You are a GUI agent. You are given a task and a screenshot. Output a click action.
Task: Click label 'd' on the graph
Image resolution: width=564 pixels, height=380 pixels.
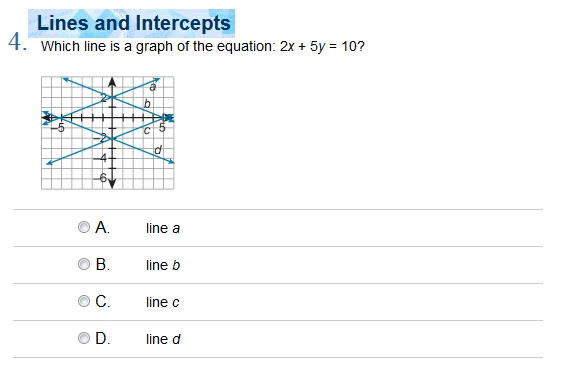[x=158, y=149]
